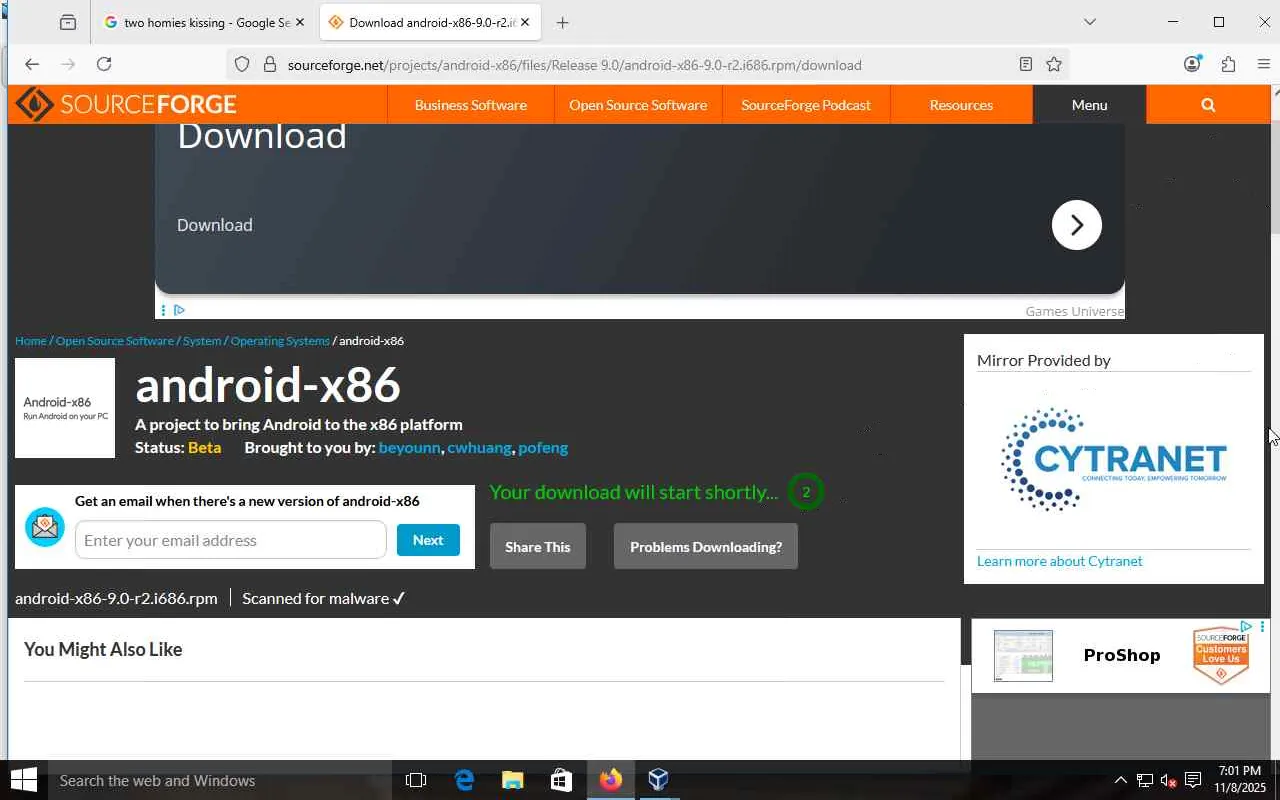Toggle reader view in the address bar
1280x800 pixels.
(1026, 64)
